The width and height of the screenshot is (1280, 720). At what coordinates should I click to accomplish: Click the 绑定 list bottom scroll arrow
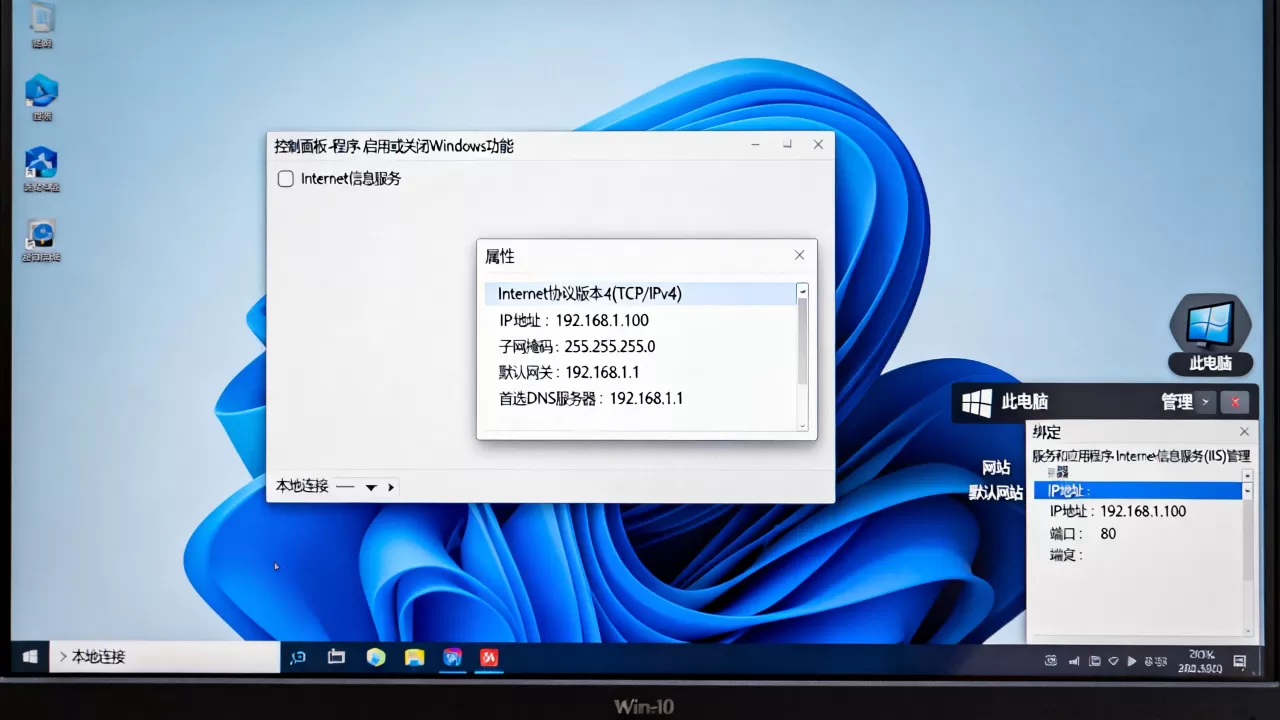coord(1247,629)
